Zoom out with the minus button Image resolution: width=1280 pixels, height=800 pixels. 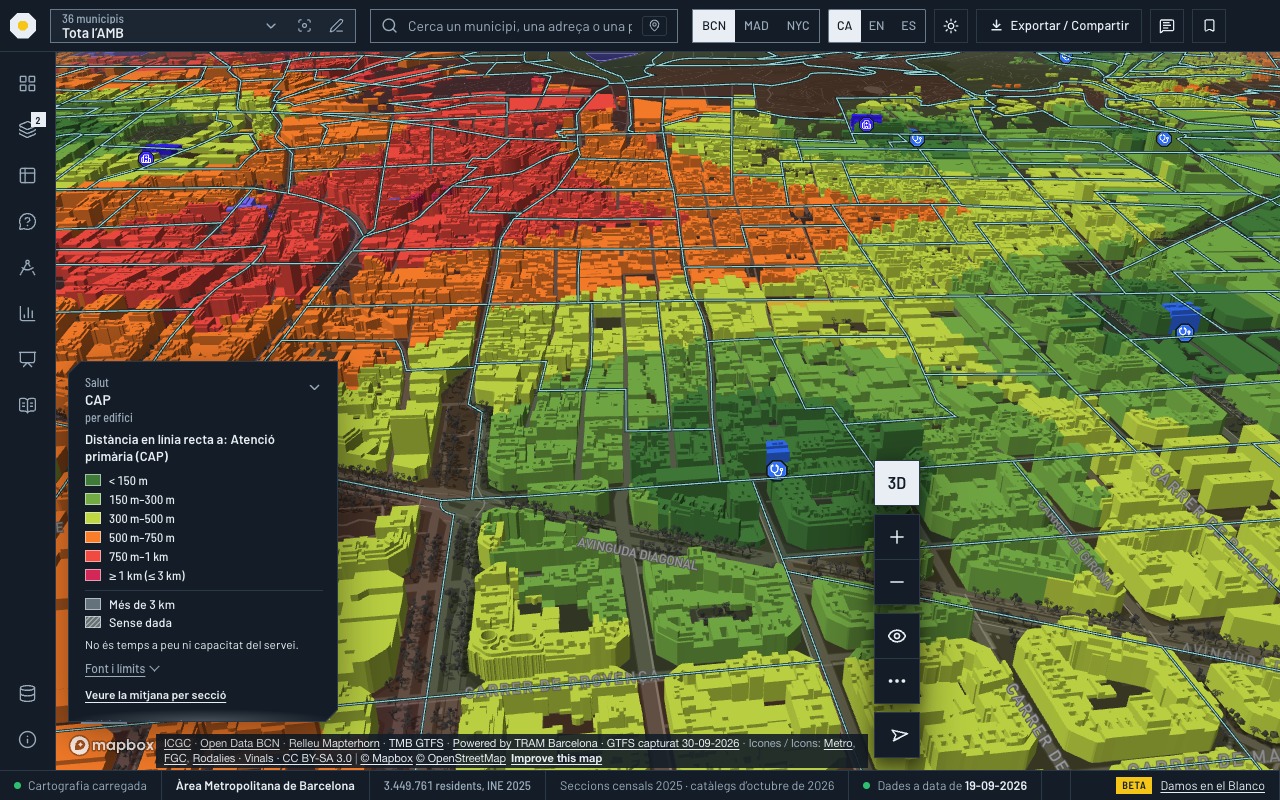tap(897, 582)
